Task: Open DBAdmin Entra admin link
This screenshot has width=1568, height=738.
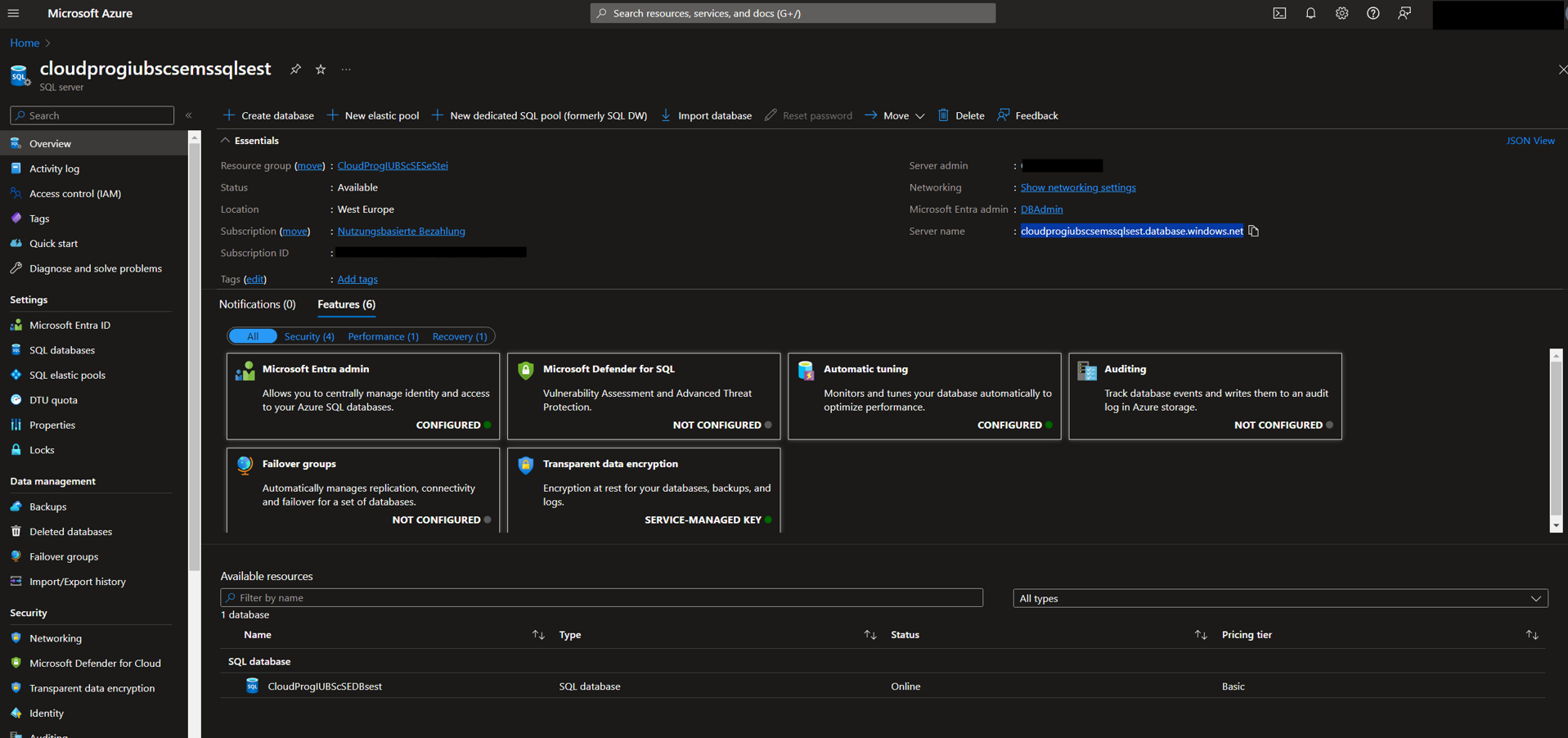Action: 1041,209
